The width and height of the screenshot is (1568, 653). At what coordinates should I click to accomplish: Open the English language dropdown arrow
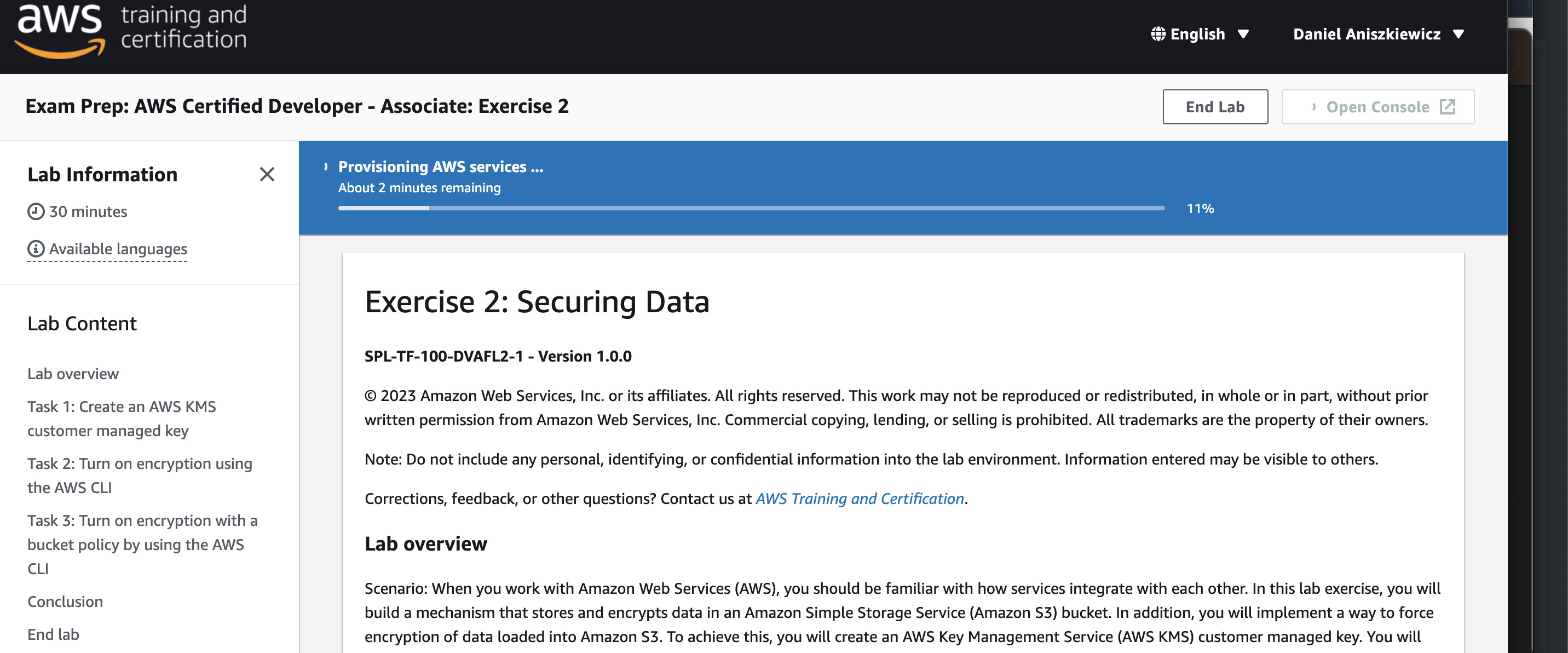click(1243, 34)
